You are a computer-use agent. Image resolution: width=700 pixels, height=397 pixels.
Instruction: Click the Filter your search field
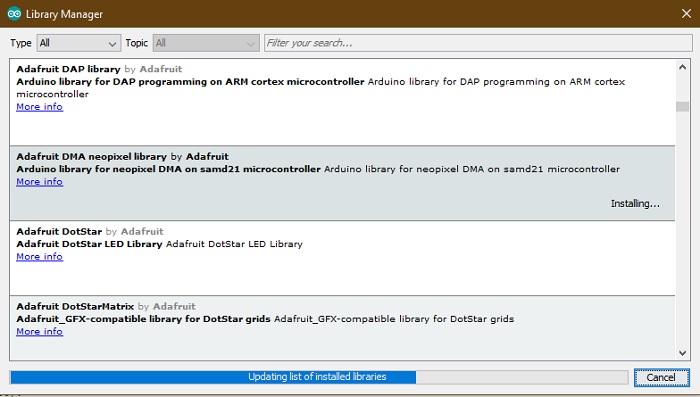tap(478, 43)
